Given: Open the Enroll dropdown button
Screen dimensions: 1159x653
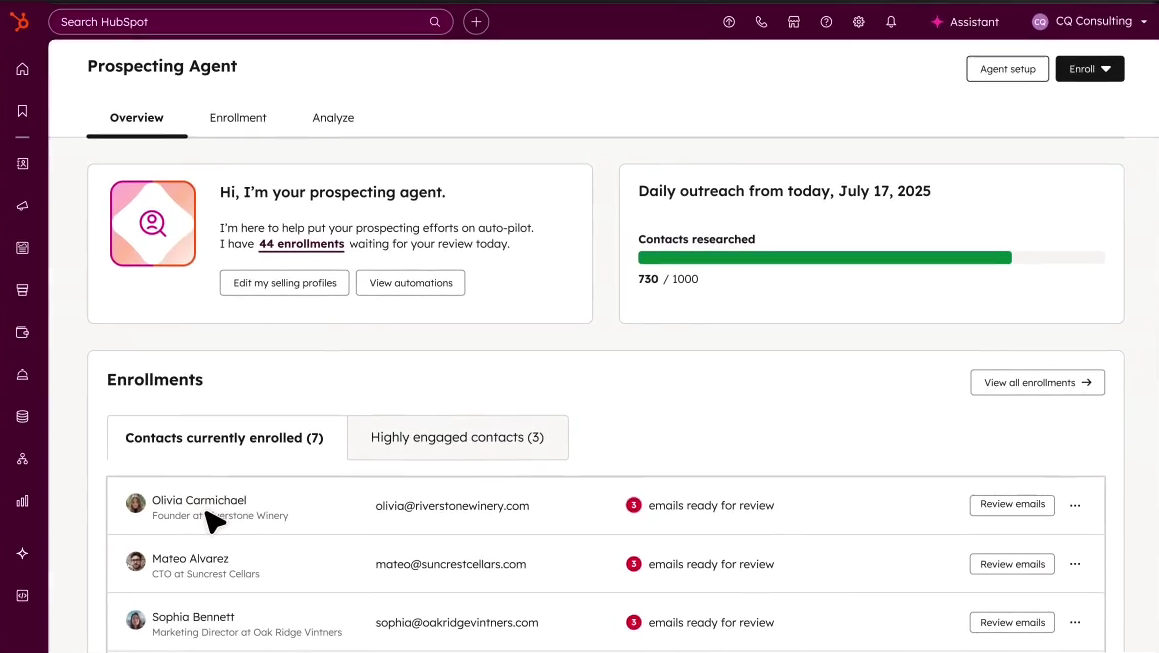Looking at the screenshot, I should pyautogui.click(x=1090, y=69).
